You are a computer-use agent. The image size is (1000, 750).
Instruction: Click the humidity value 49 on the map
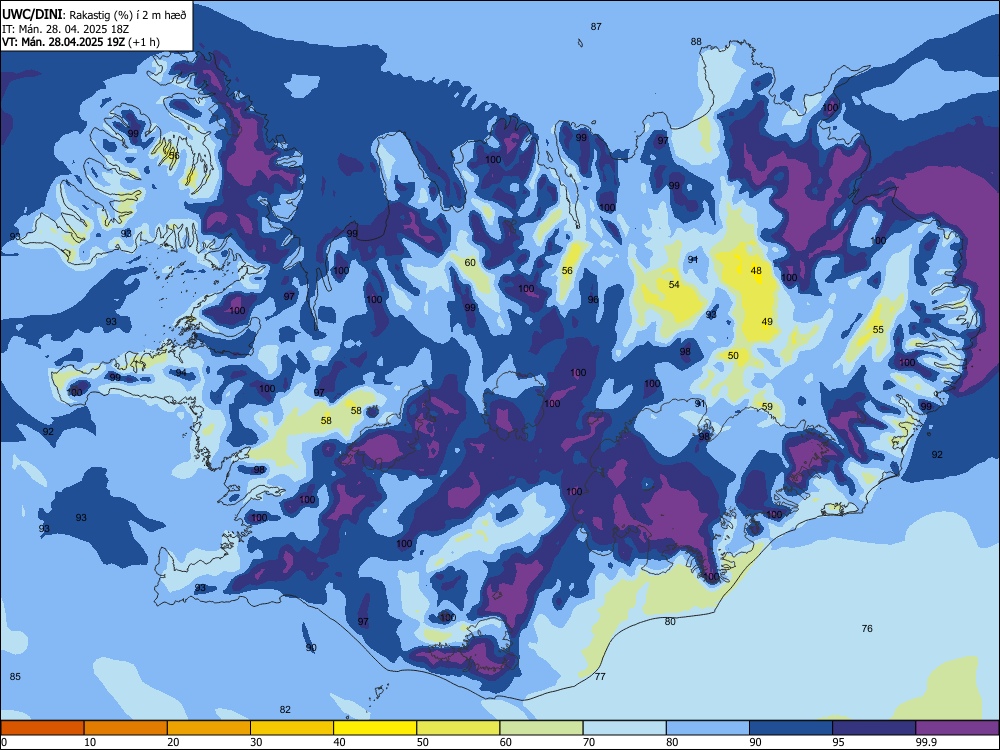coord(767,321)
